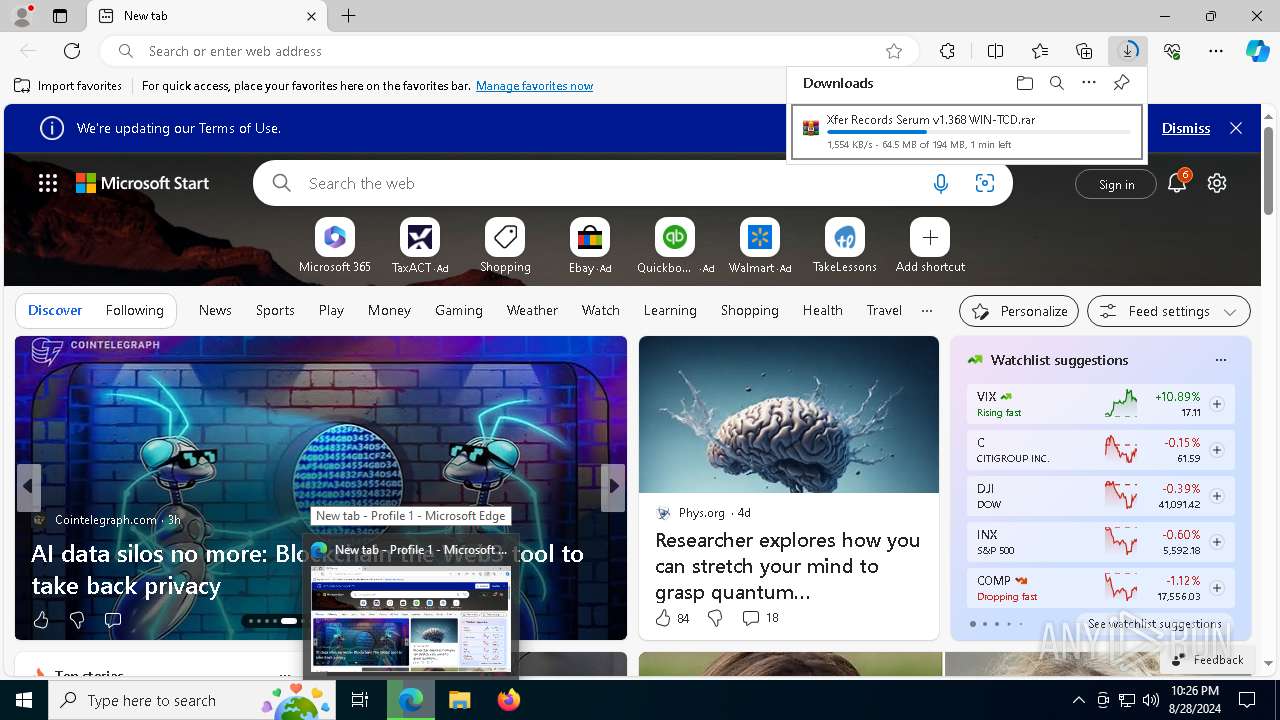Viewport: 1280px width, 720px height.
Task: Switch to the Following tab
Action: click(134, 310)
